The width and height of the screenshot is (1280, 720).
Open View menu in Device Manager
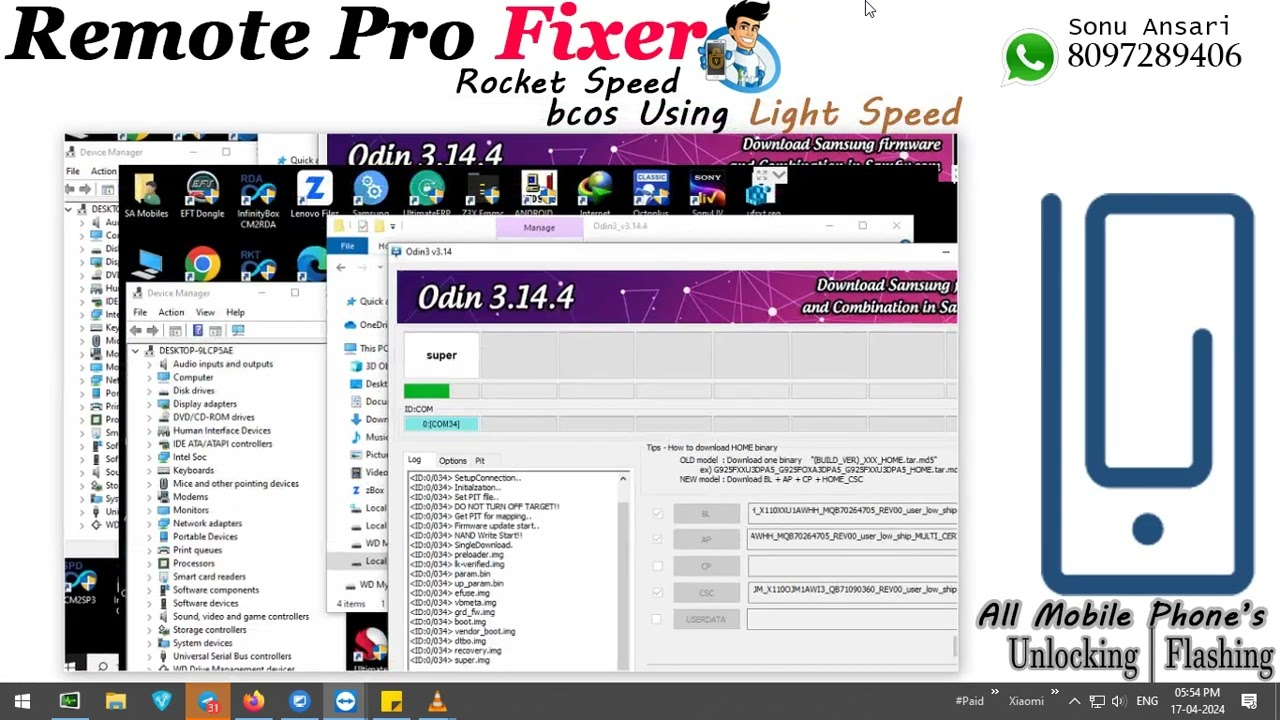205,312
